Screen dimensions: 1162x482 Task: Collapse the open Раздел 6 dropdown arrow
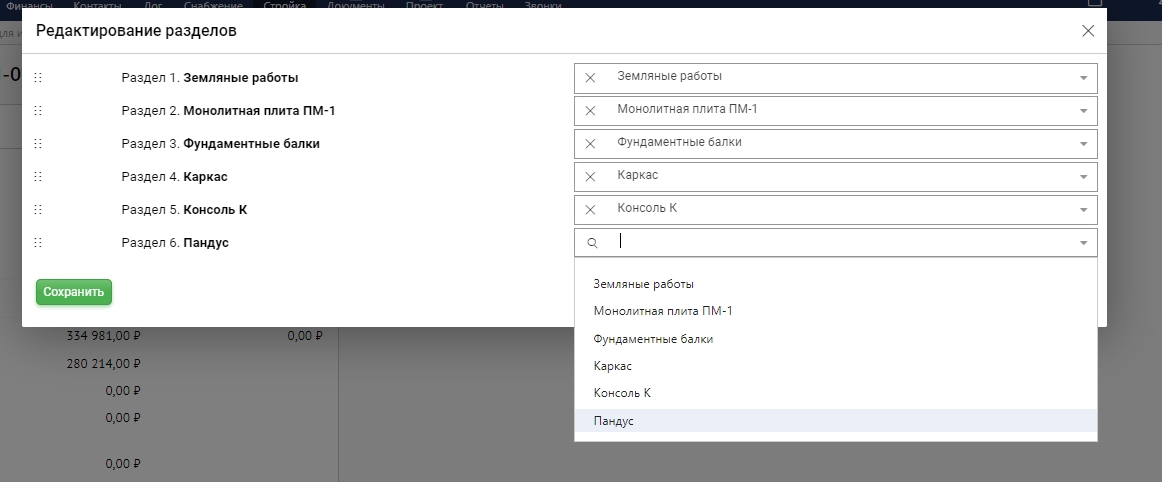click(1083, 243)
